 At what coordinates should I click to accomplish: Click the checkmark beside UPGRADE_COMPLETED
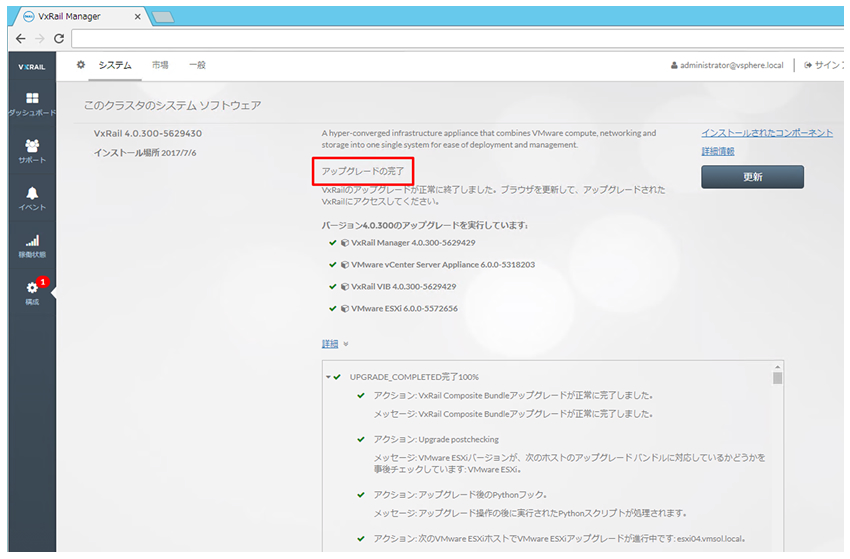[x=337, y=377]
